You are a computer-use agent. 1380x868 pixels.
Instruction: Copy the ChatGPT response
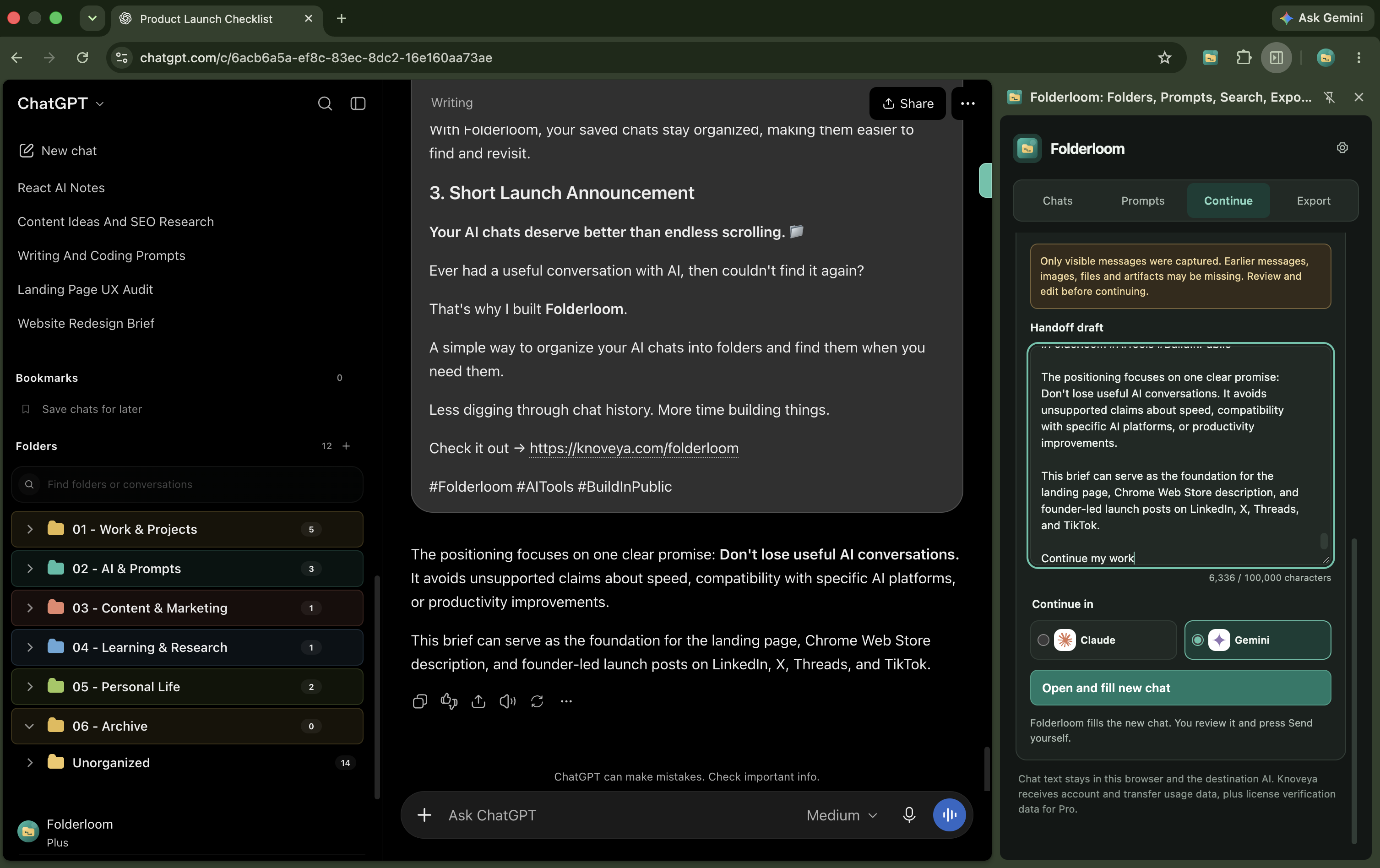point(419,701)
